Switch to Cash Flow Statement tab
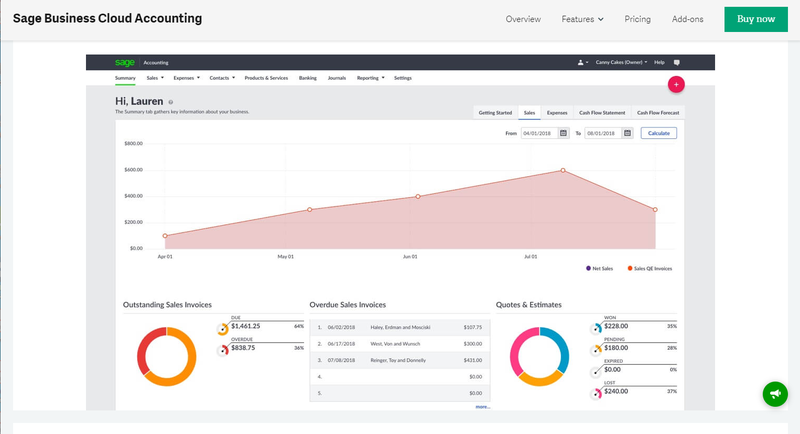Viewport: 800px width, 434px height. point(602,113)
